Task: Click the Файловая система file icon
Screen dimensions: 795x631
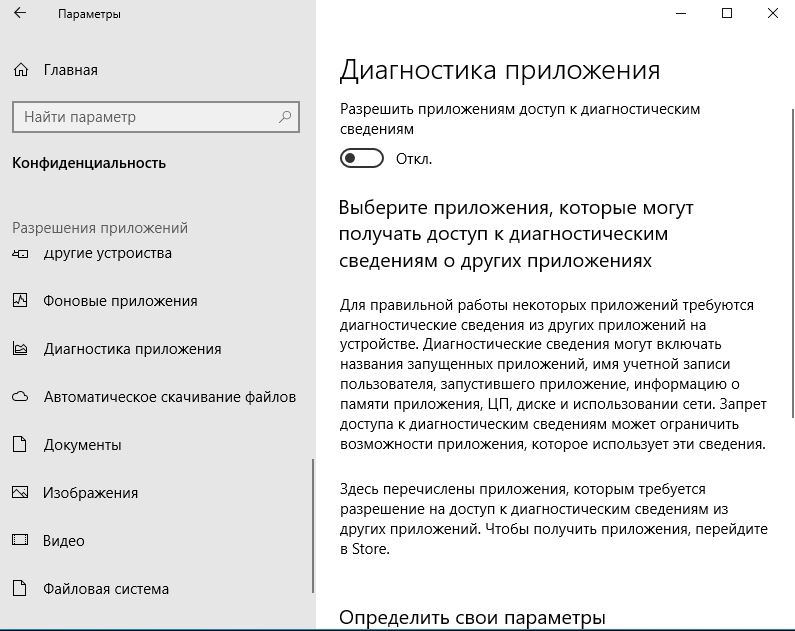Action: coord(19,588)
